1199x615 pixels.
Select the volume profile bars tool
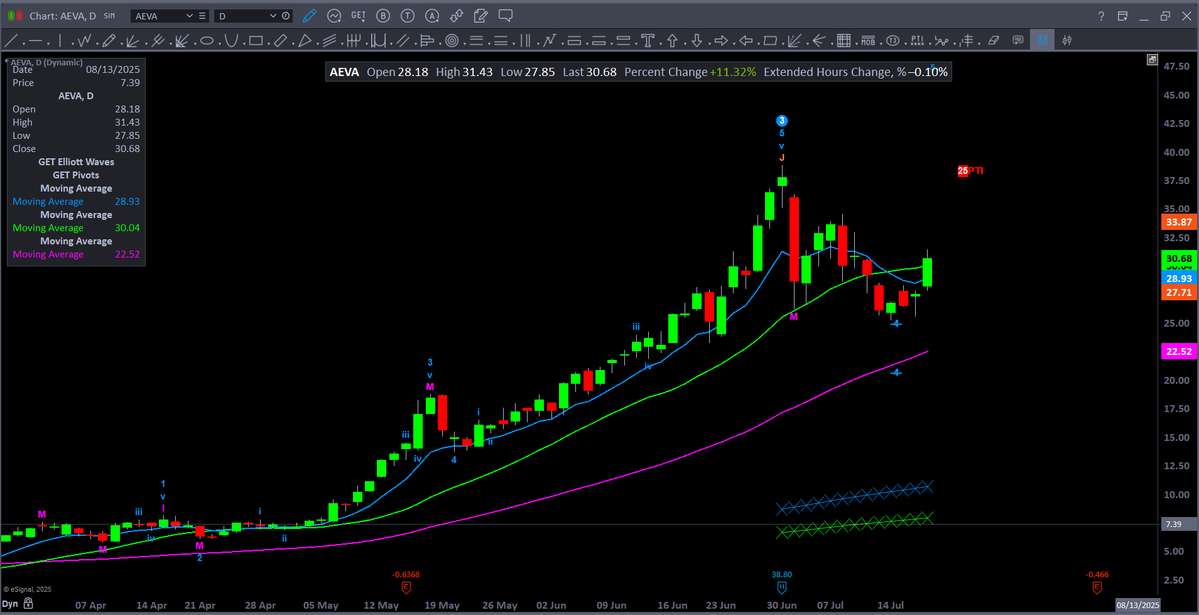click(x=427, y=41)
